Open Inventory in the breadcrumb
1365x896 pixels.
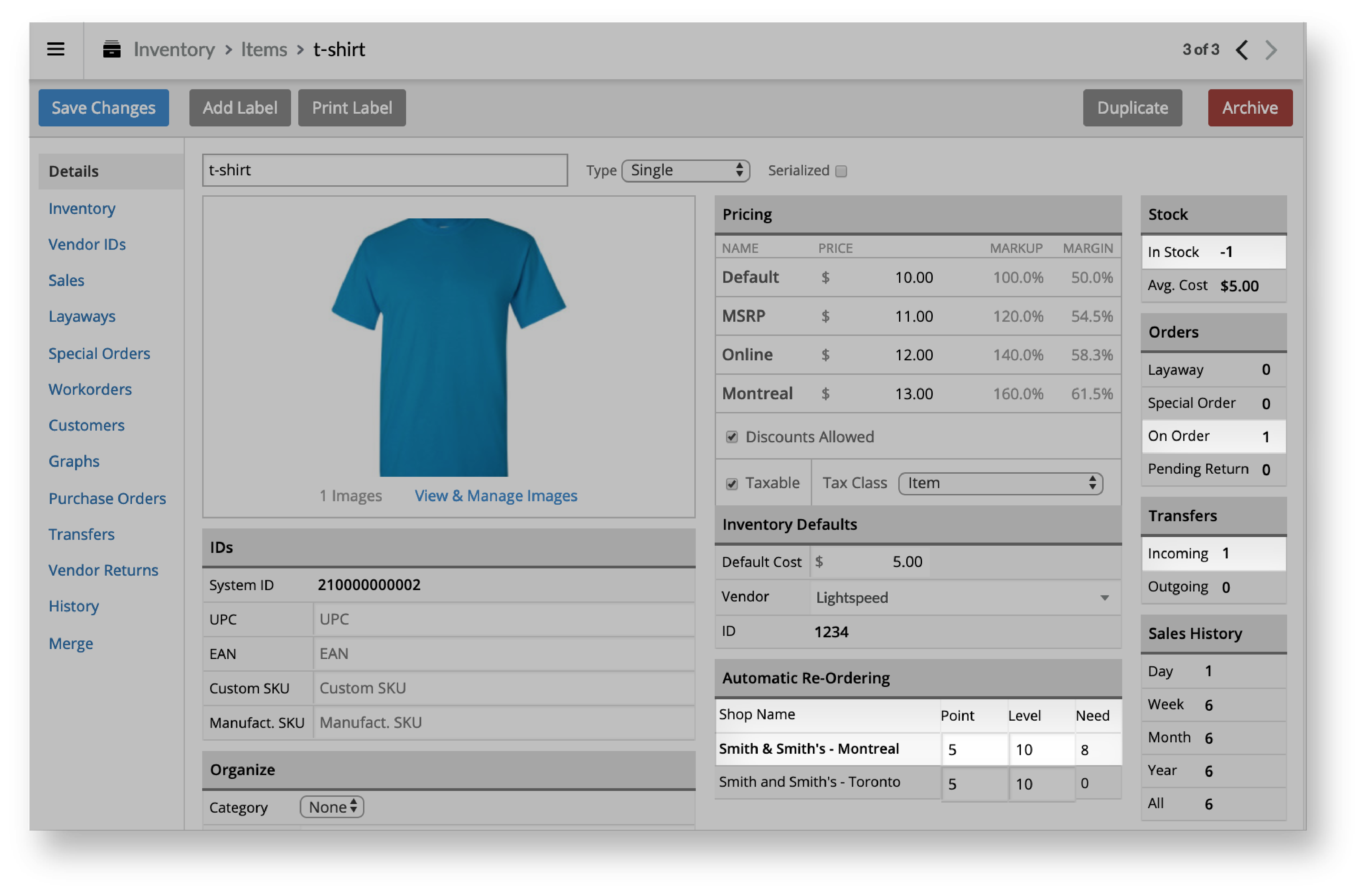(x=174, y=49)
